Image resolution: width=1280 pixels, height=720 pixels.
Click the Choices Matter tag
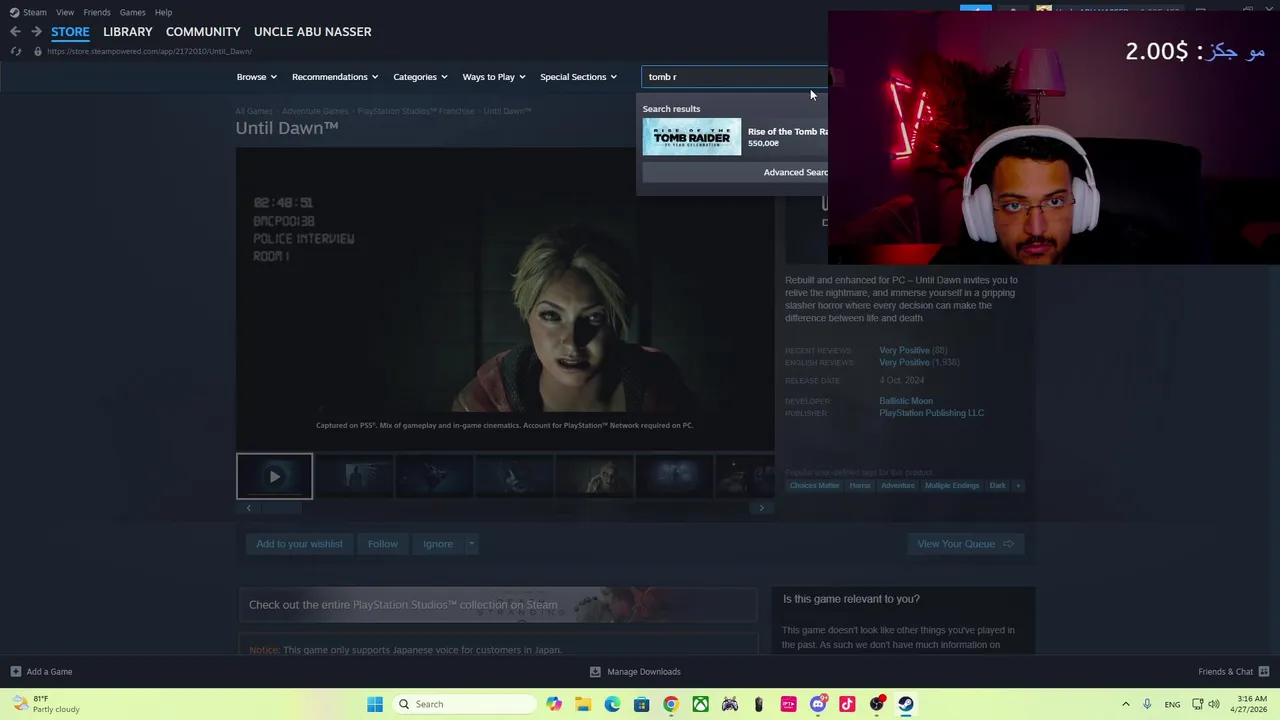point(814,486)
